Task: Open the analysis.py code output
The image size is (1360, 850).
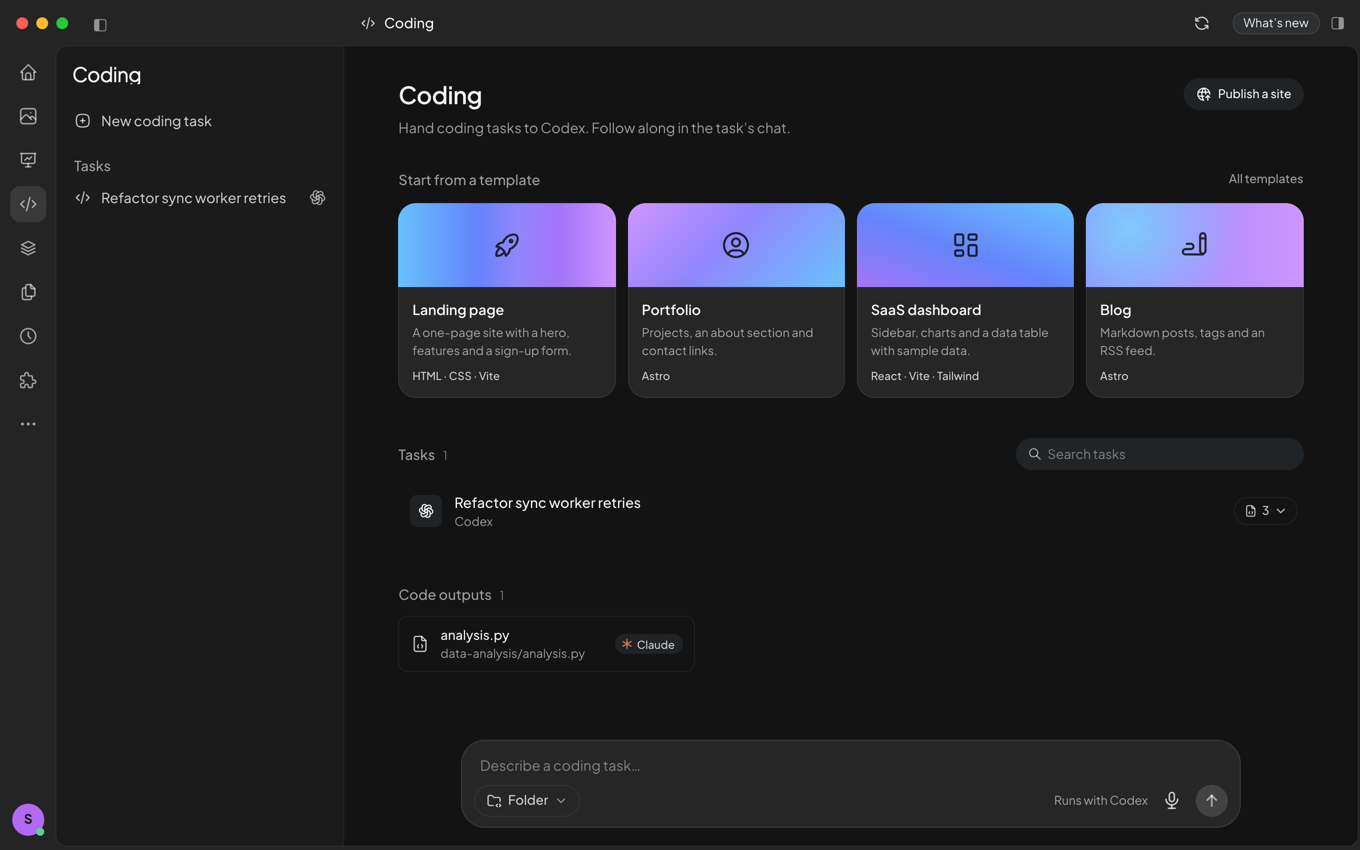Action: [x=546, y=644]
